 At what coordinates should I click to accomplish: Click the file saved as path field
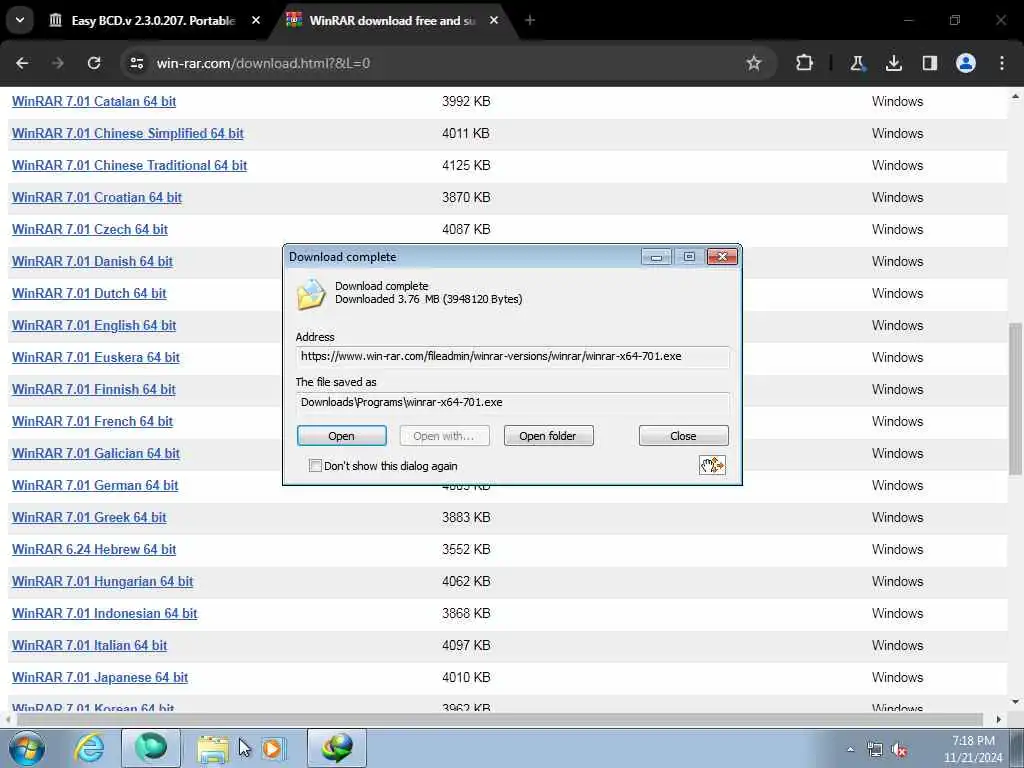tap(513, 402)
